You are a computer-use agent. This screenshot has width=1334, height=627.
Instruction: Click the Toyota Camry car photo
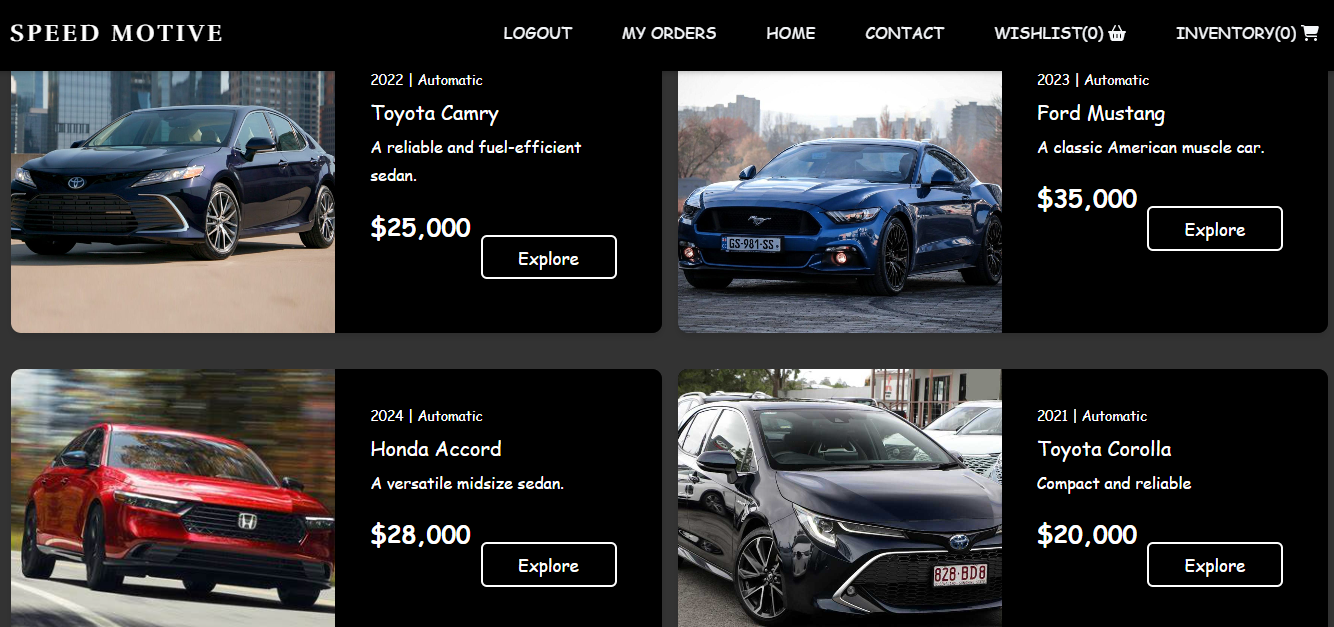coord(173,202)
